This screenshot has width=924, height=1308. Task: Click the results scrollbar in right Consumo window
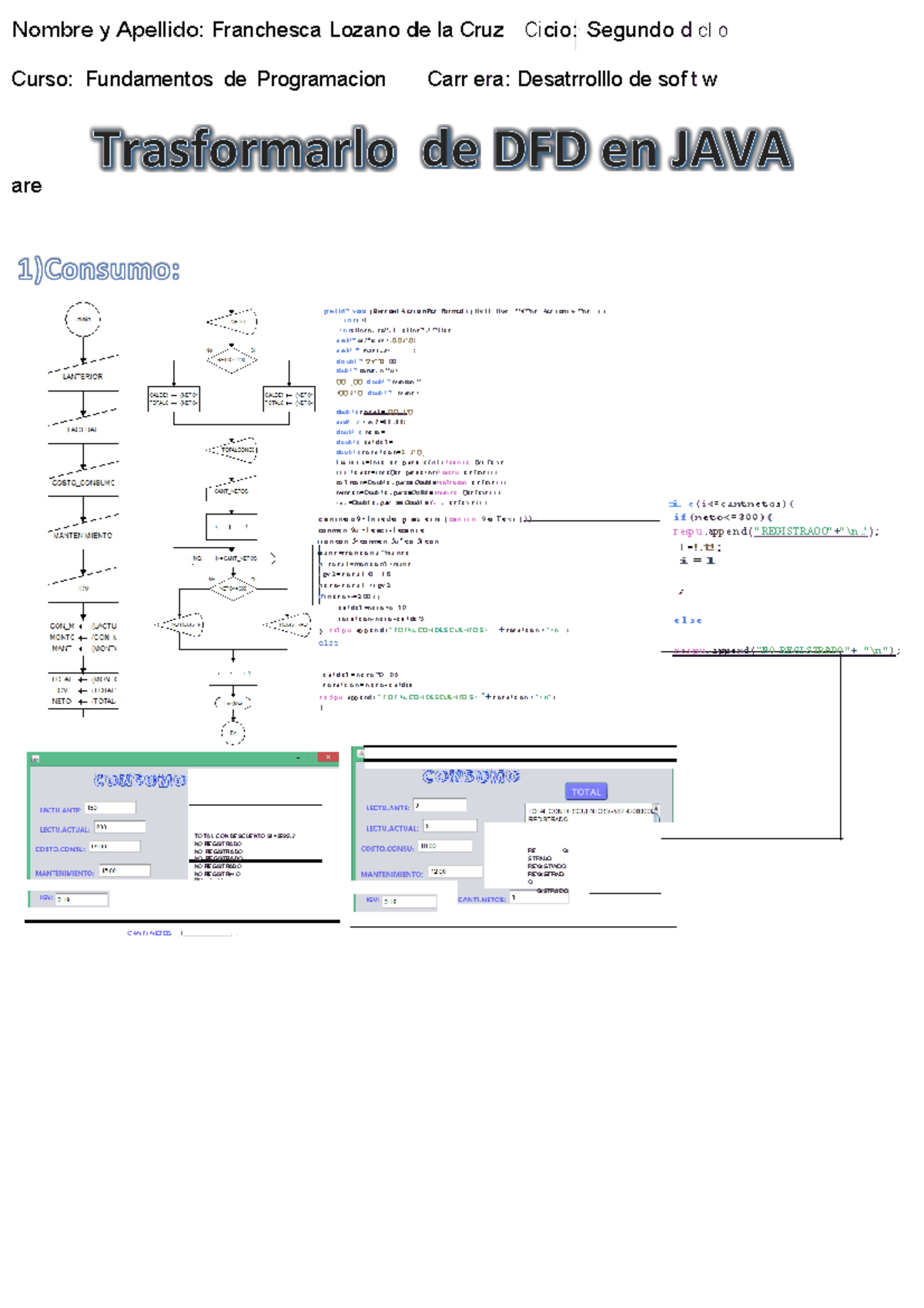(x=657, y=813)
